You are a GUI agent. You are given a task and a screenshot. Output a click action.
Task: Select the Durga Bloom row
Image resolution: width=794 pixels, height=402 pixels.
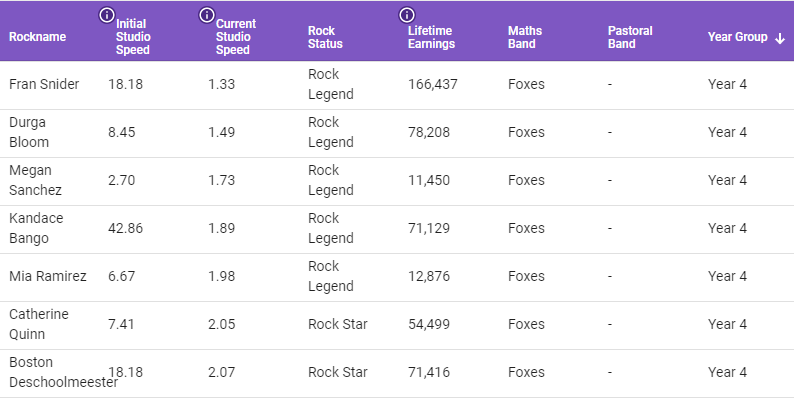(x=397, y=133)
